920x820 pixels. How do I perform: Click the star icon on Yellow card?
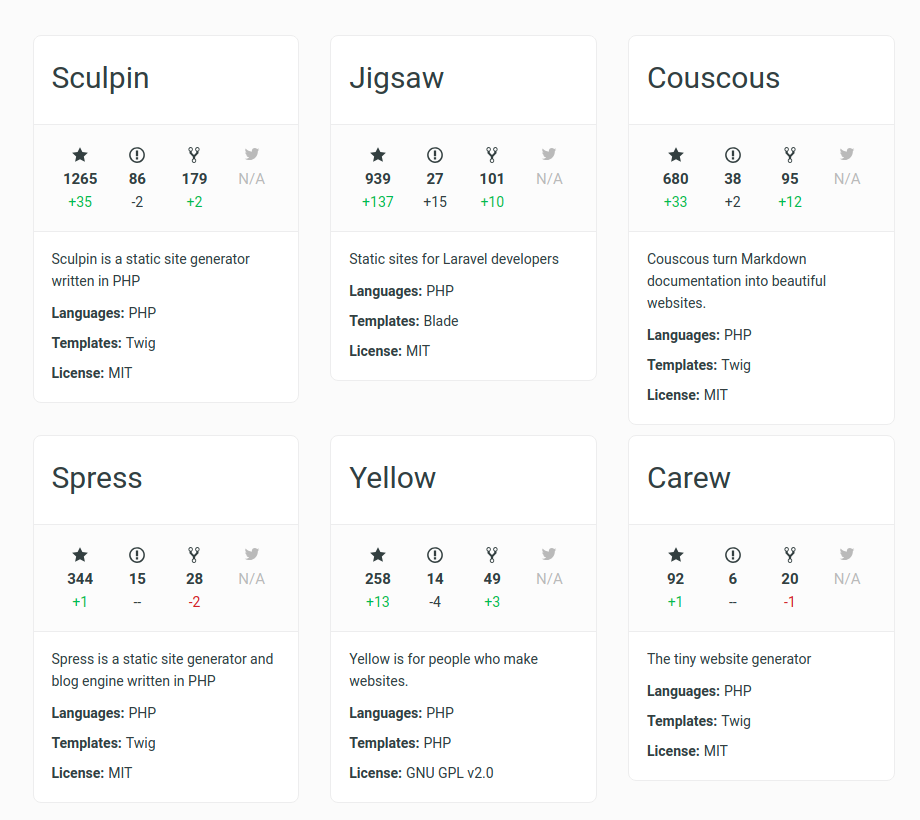coord(378,555)
